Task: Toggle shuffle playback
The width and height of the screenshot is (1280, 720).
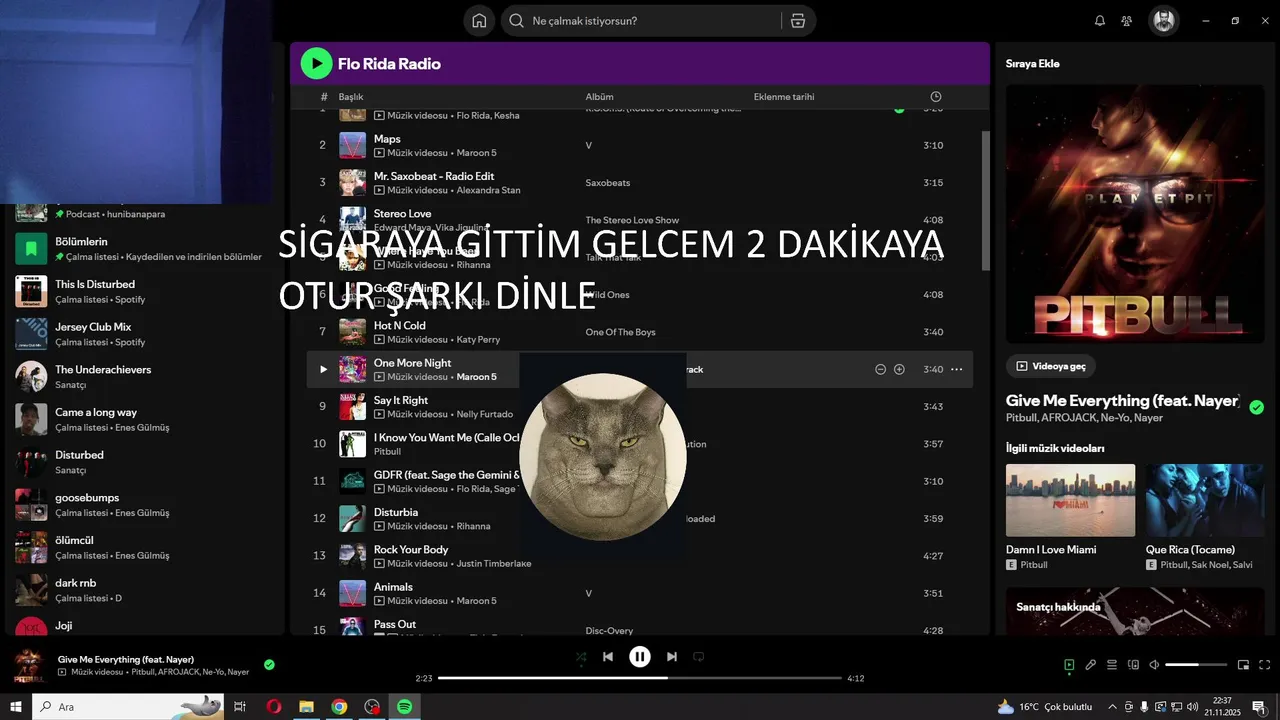Action: coord(581,657)
